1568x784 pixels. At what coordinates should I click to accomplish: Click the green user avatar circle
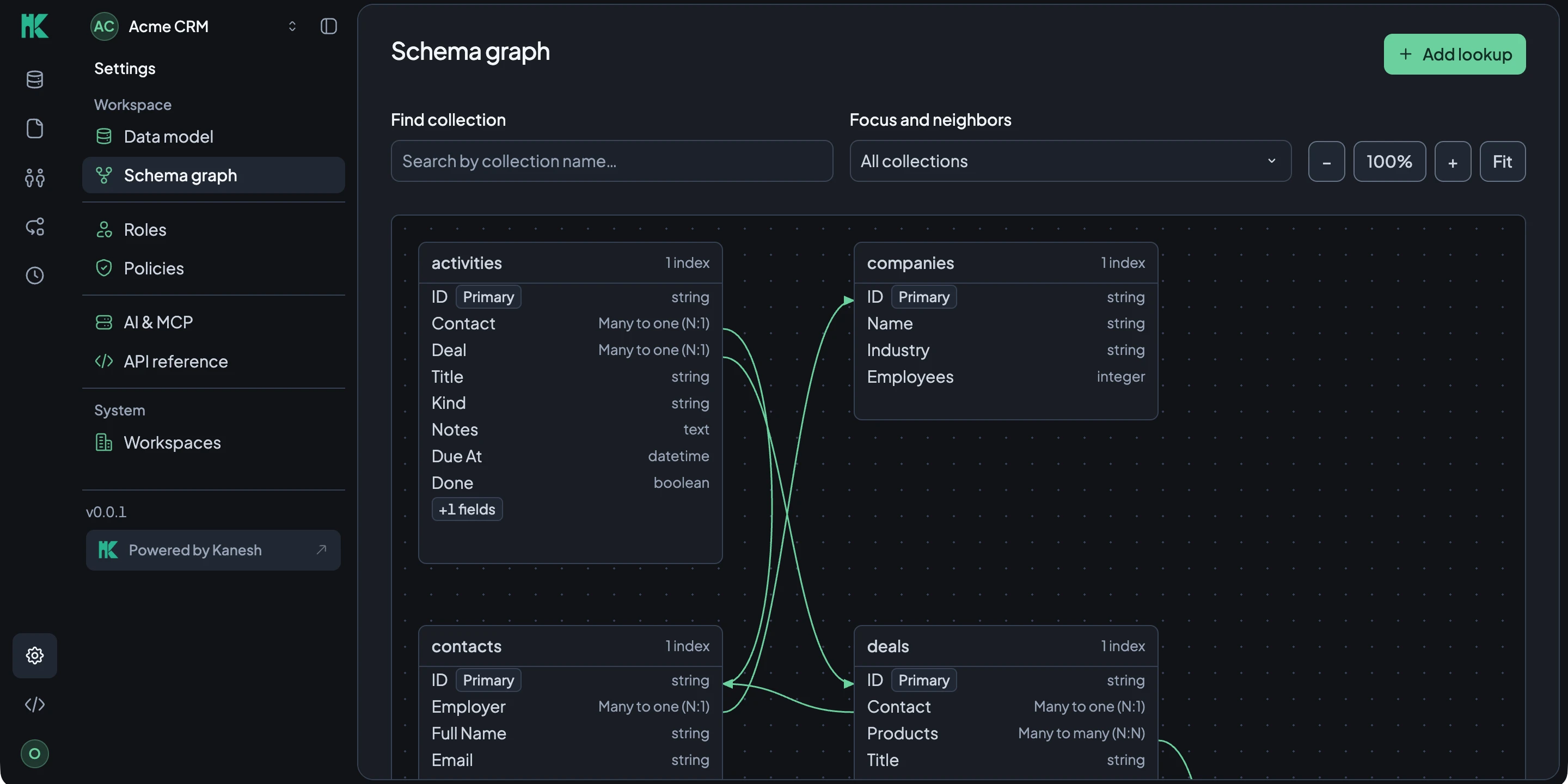click(x=35, y=754)
